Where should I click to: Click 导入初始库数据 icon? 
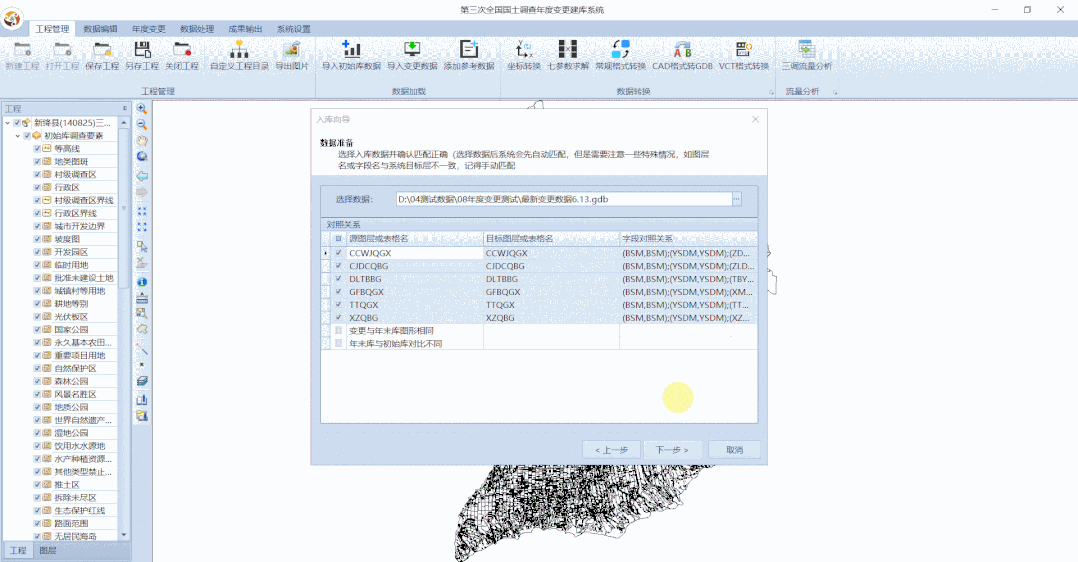point(351,55)
